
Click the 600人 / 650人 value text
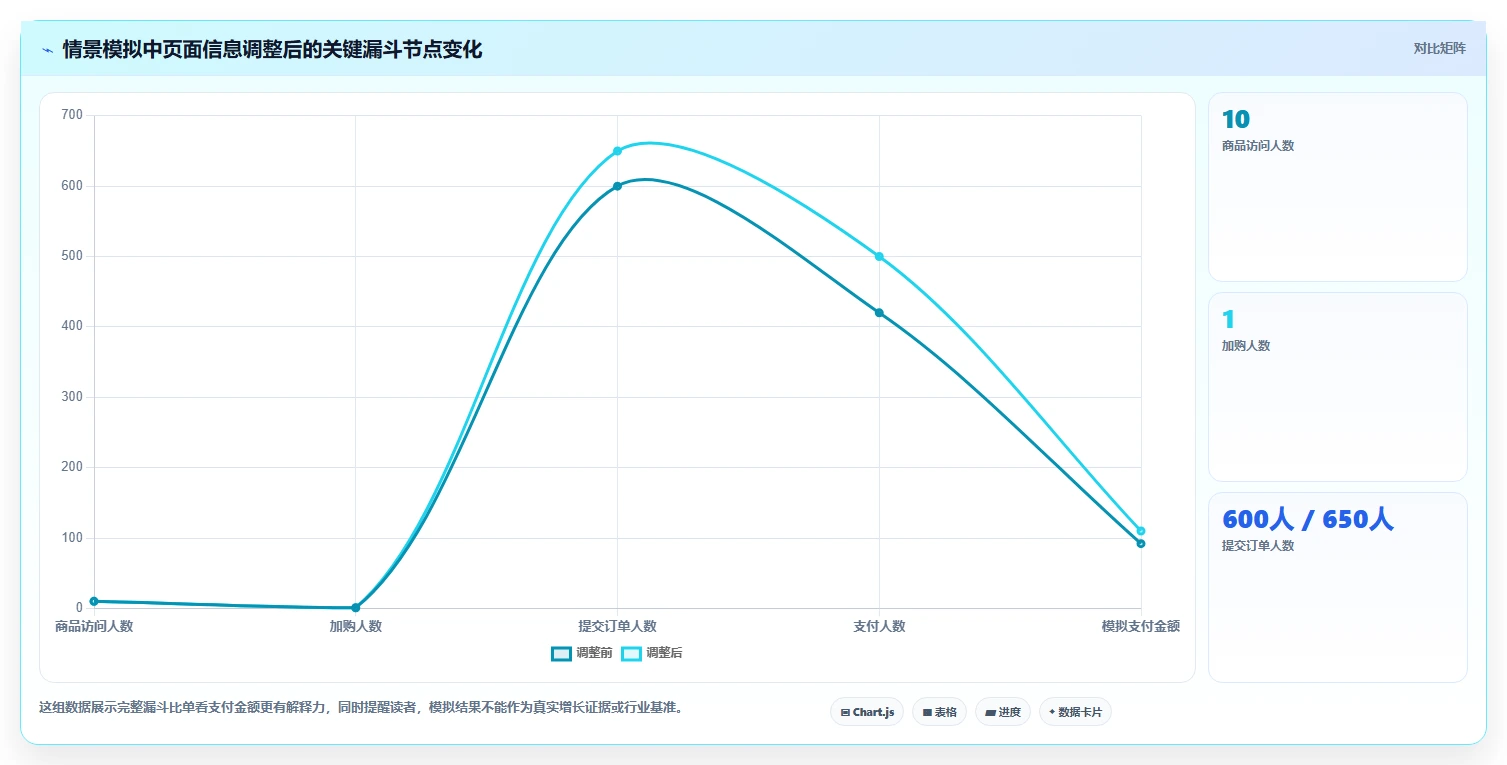1307,519
